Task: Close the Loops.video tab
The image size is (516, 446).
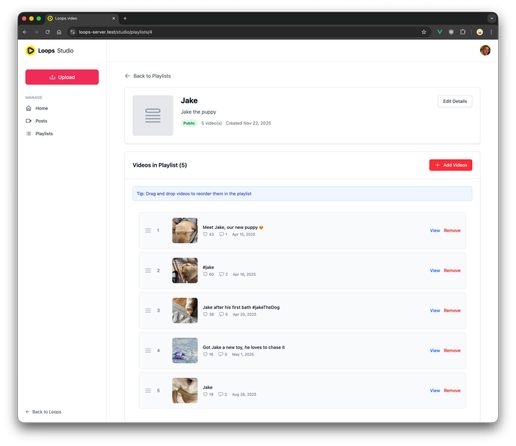Action: point(113,18)
